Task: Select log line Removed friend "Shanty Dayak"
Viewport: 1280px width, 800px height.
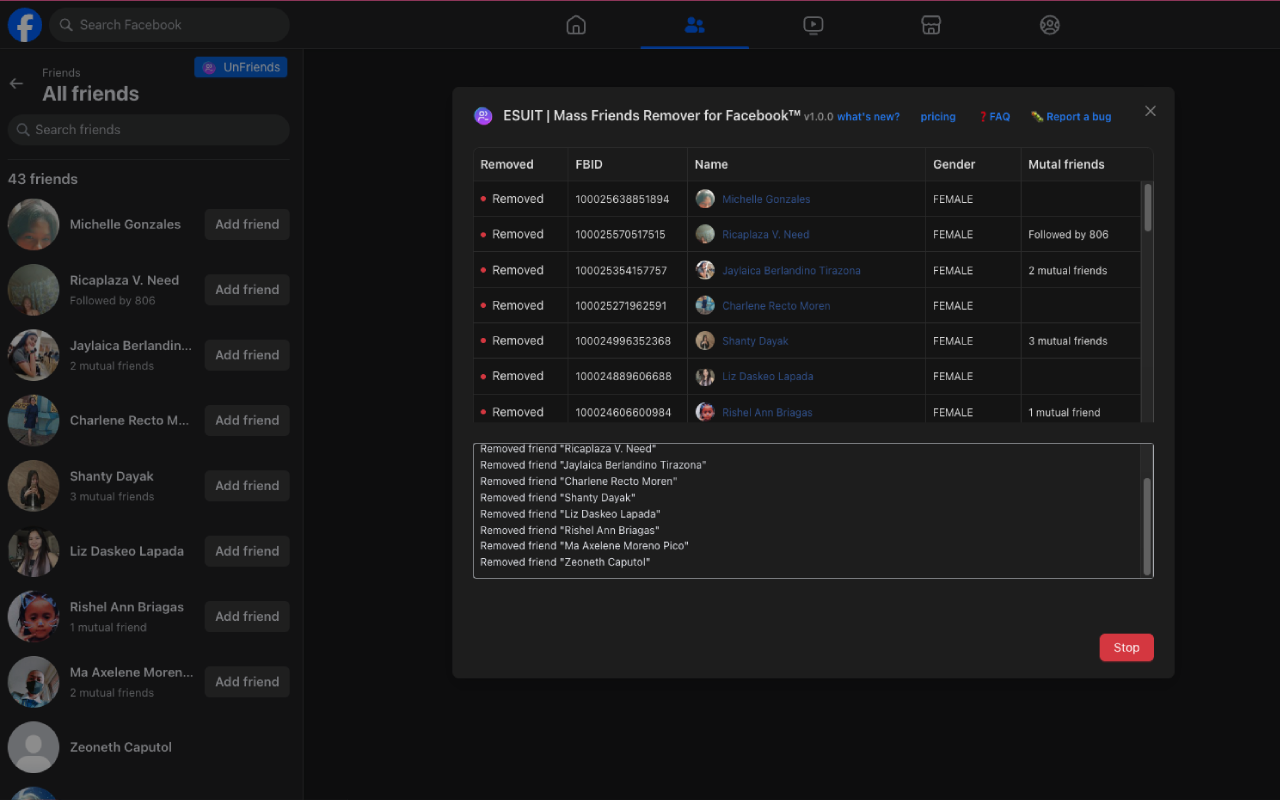Action: (x=558, y=497)
